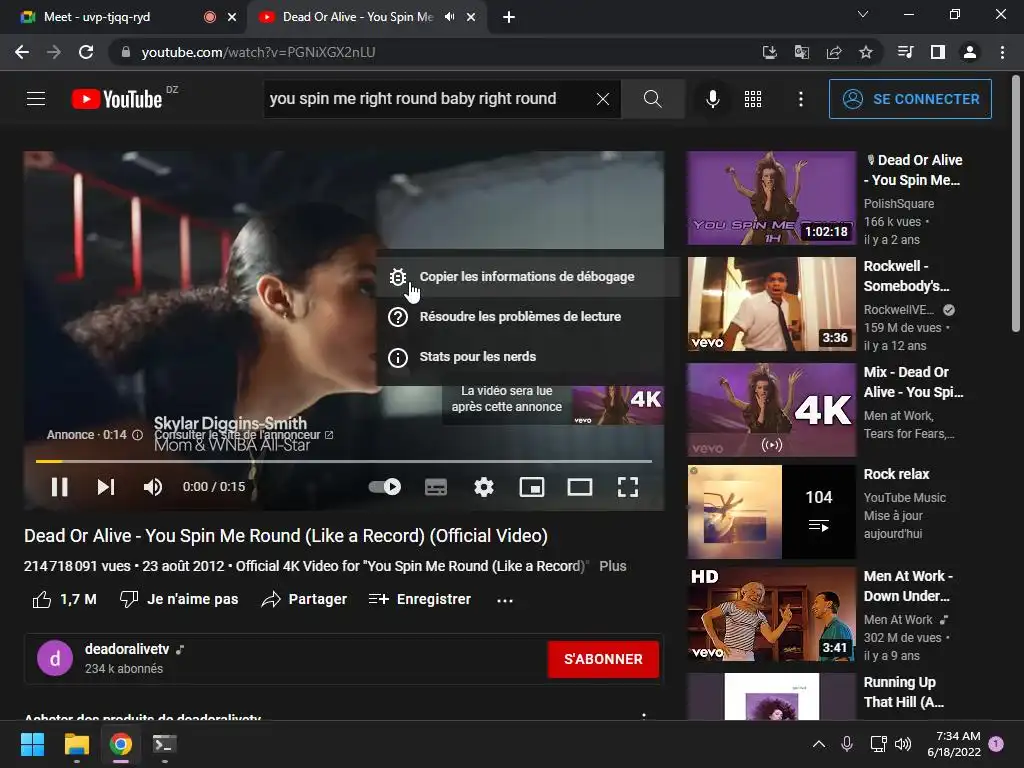
Task: Open Chrome three-dot menu
Action: [1002, 52]
